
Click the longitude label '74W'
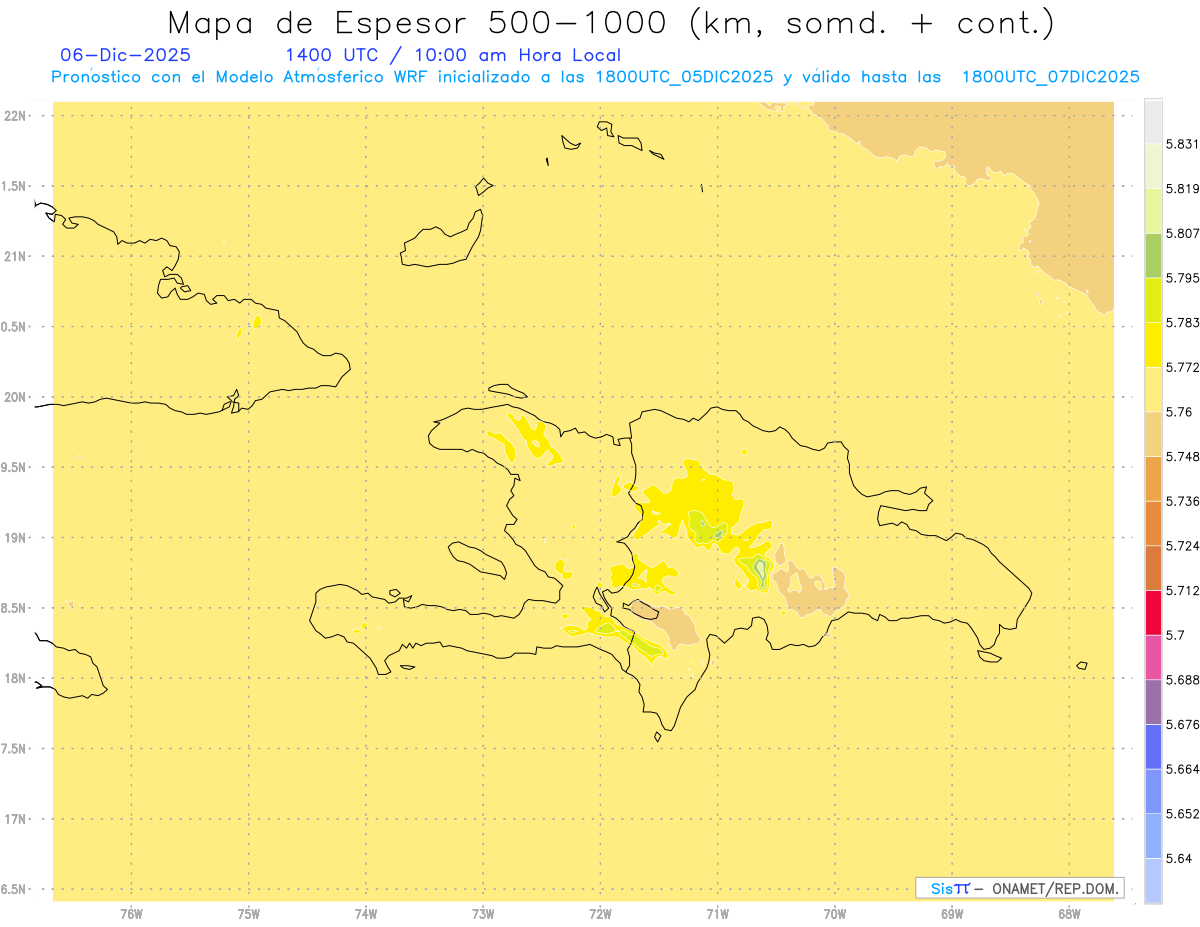tap(366, 914)
